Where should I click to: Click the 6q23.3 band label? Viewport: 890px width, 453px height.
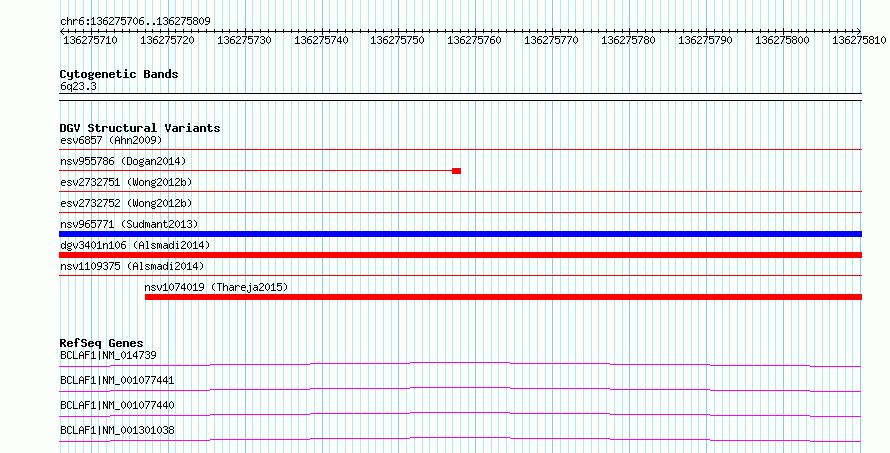78,86
